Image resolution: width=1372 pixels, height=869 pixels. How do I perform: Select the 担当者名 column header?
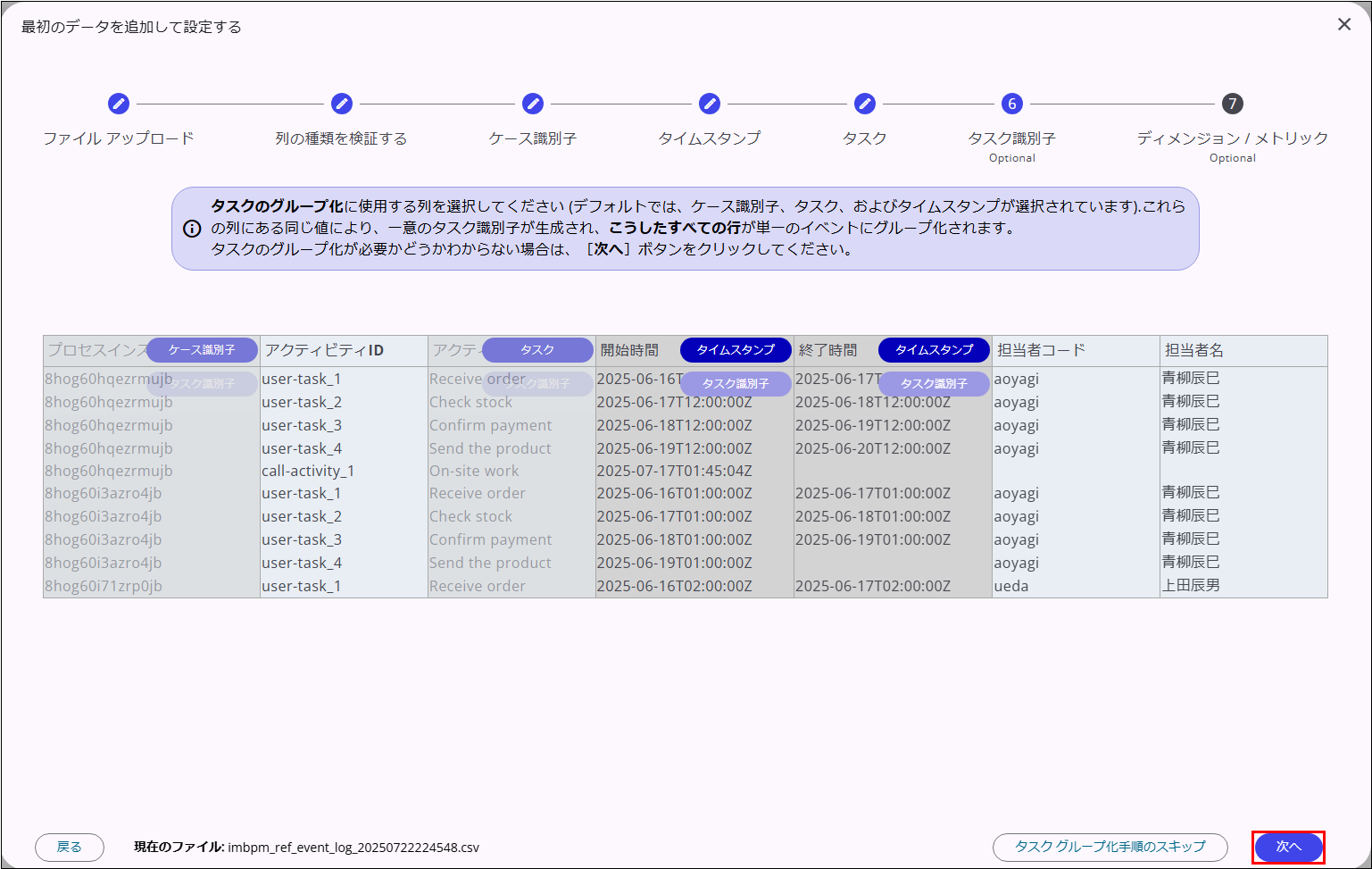(1194, 350)
